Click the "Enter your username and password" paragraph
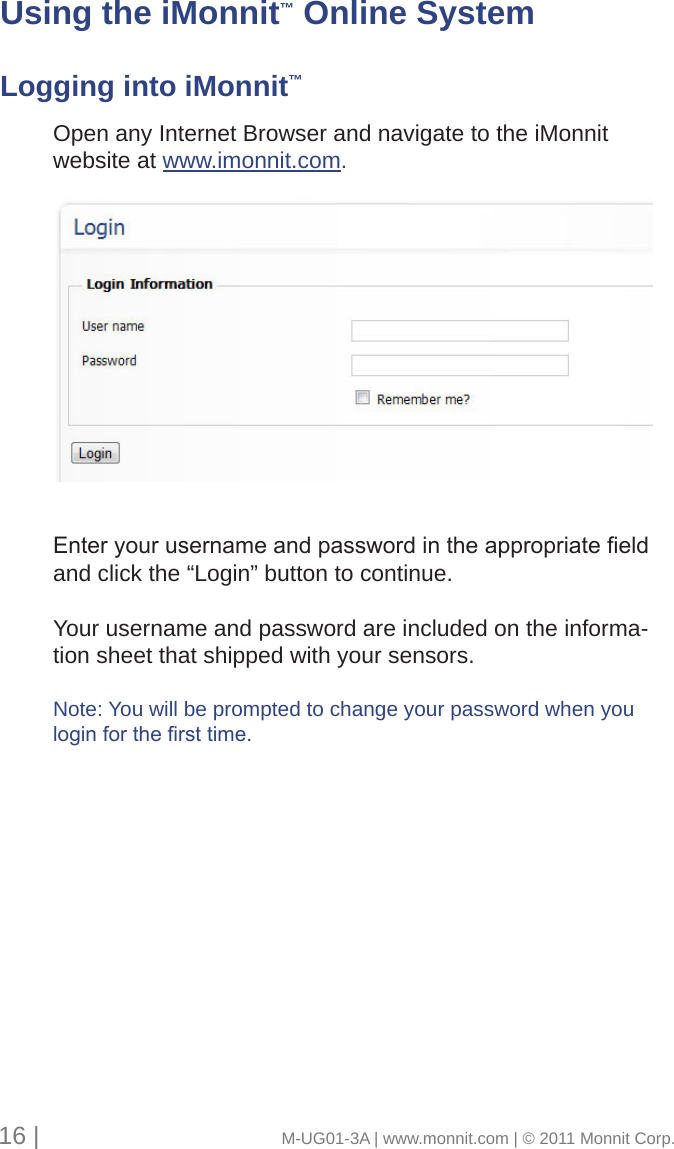Screen dimensions: 674x1149 point(350,560)
